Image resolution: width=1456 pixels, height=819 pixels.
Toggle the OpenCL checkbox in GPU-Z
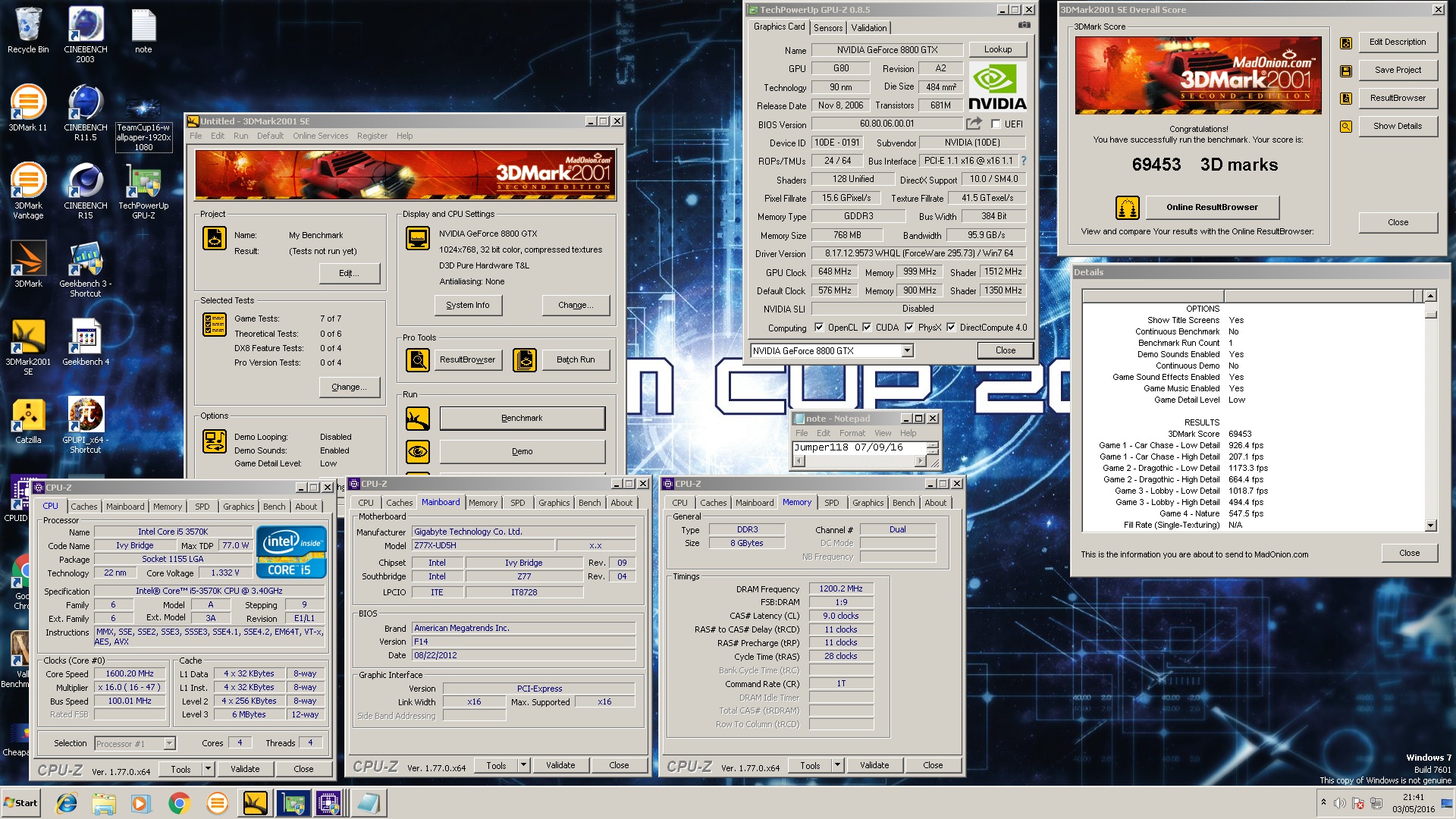pyautogui.click(x=819, y=328)
